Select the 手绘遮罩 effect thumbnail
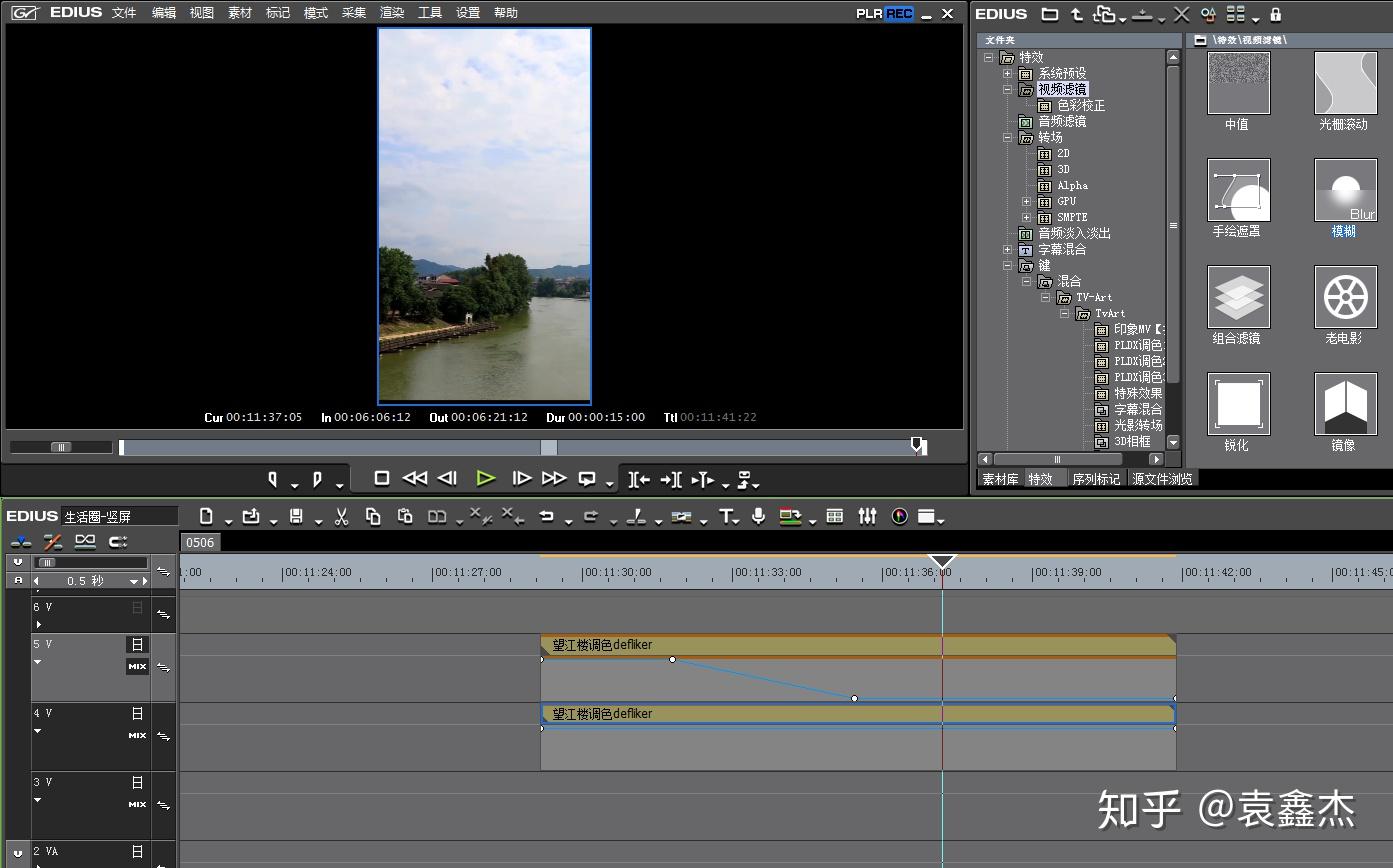 coord(1238,191)
